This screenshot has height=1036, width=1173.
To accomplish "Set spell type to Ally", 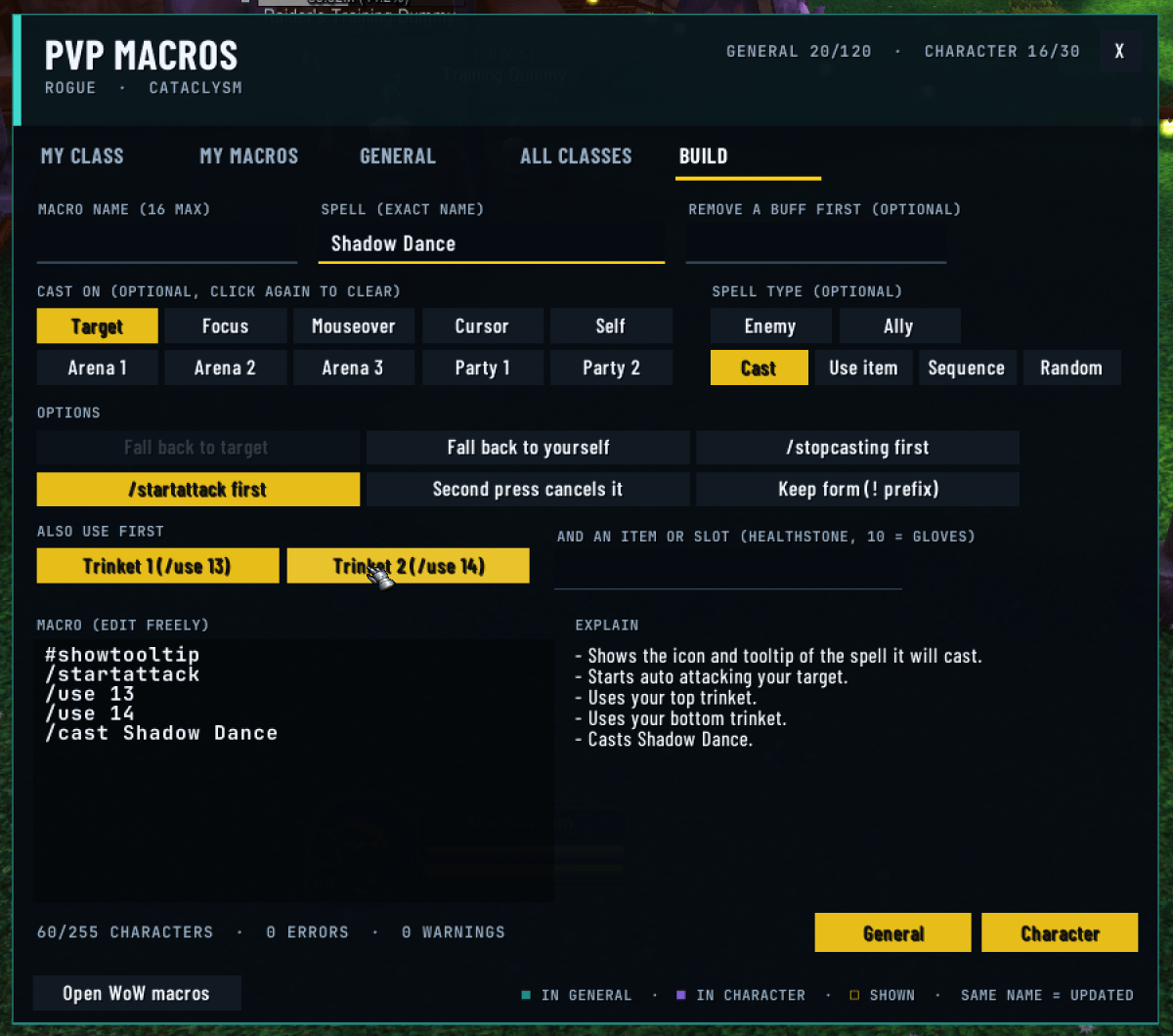I will (x=898, y=326).
